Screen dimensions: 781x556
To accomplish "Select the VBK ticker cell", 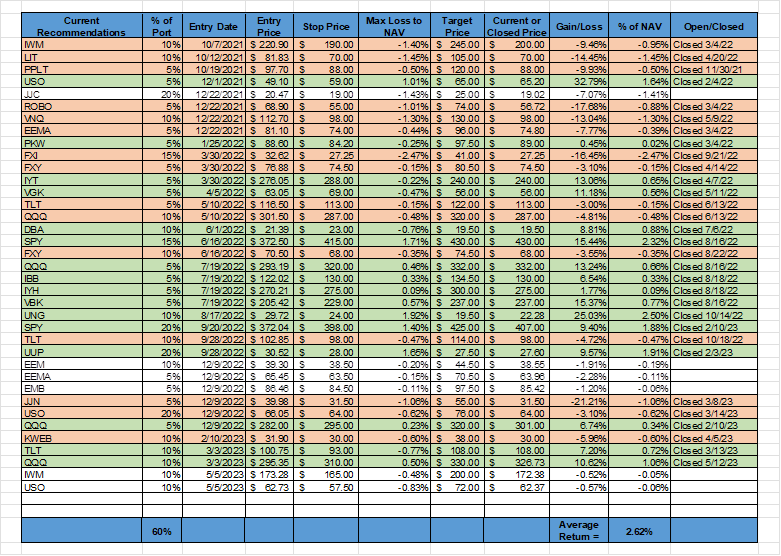I will coord(82,303).
